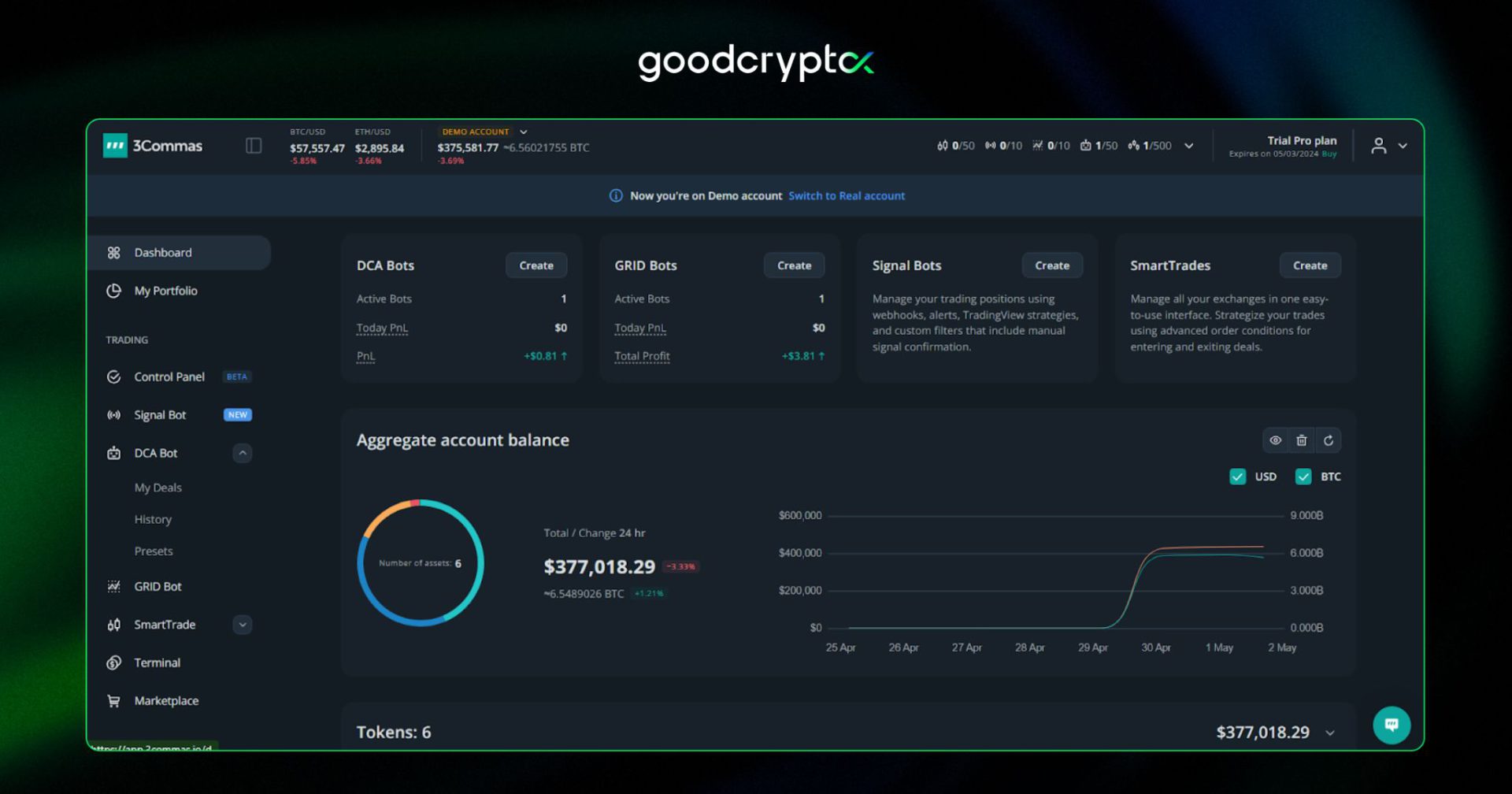Viewport: 1512px width, 794px height.
Task: Click the Signal Bot usage counter 0/10
Action: pos(1003,146)
